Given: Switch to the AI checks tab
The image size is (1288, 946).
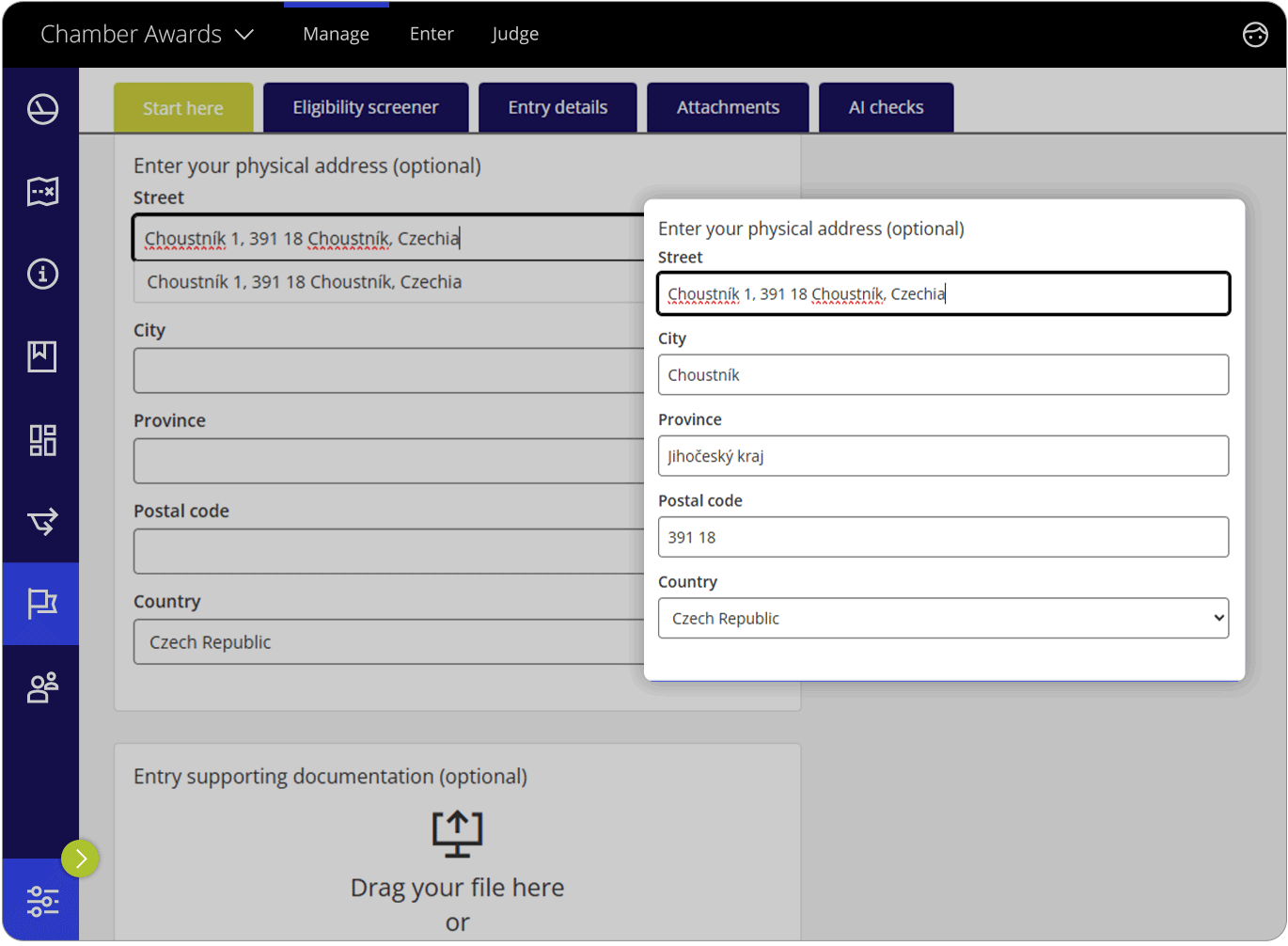Looking at the screenshot, I should (886, 107).
